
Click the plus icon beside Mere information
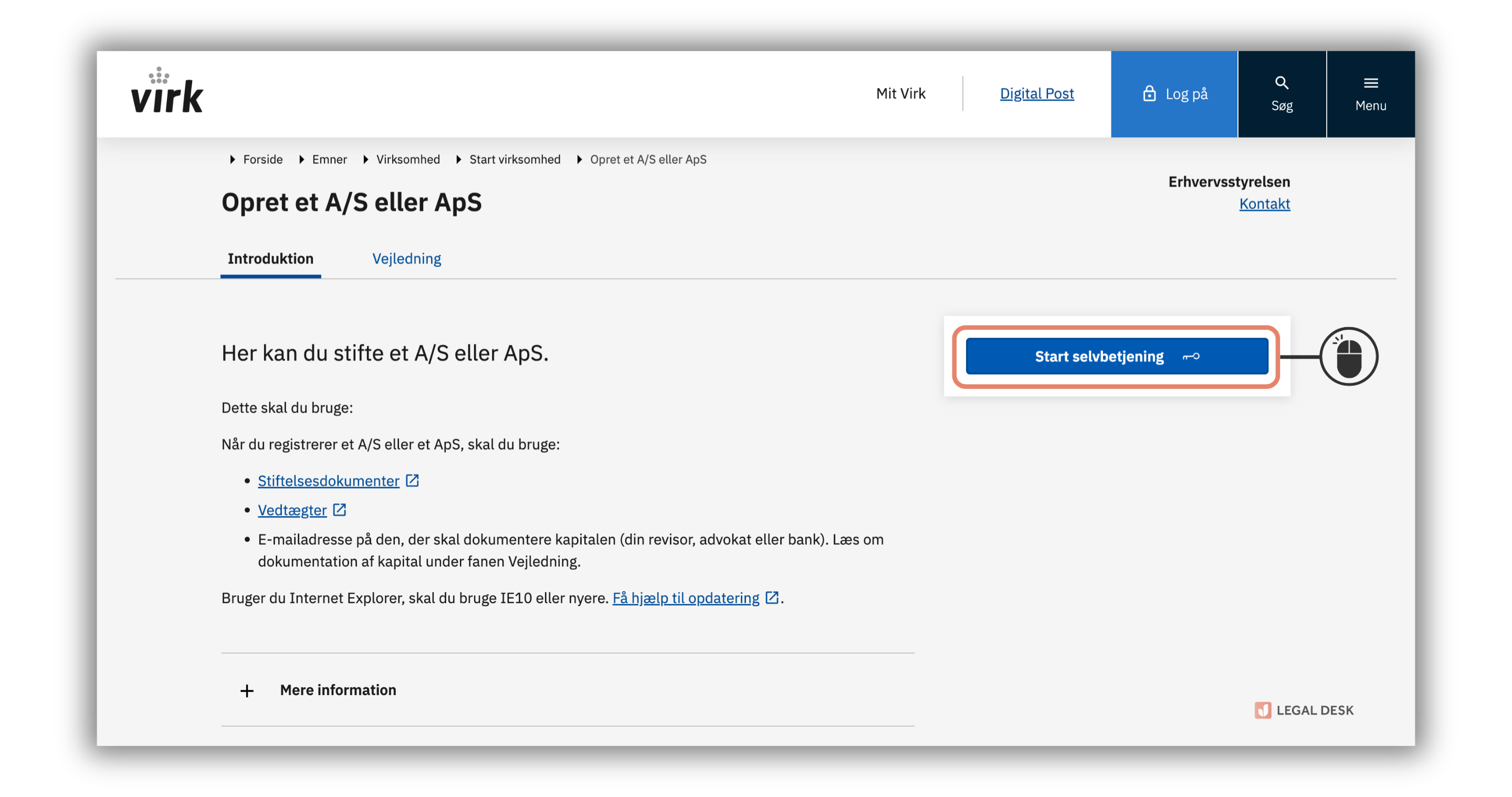tap(247, 691)
